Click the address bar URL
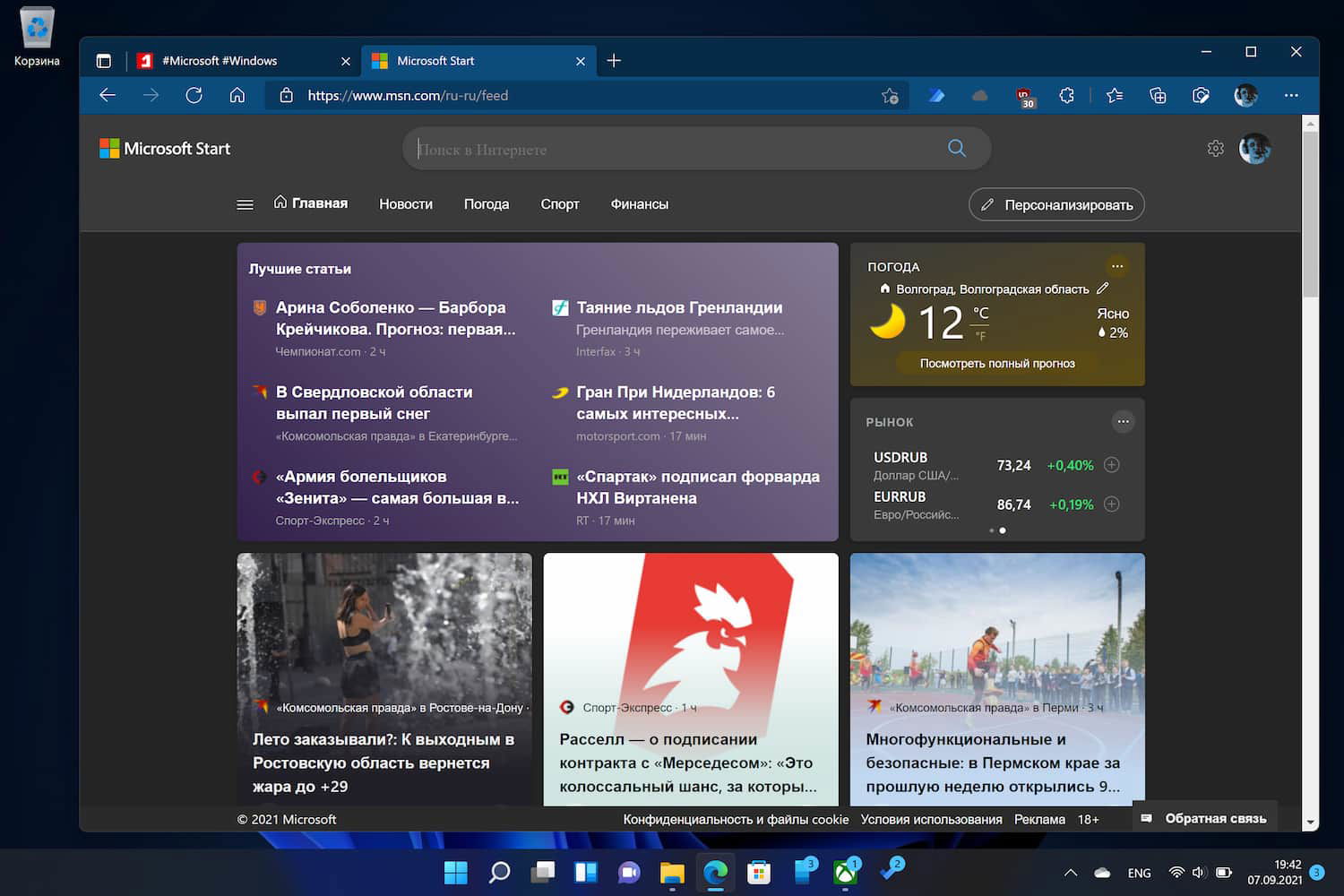The image size is (1344, 896). pyautogui.click(x=408, y=96)
